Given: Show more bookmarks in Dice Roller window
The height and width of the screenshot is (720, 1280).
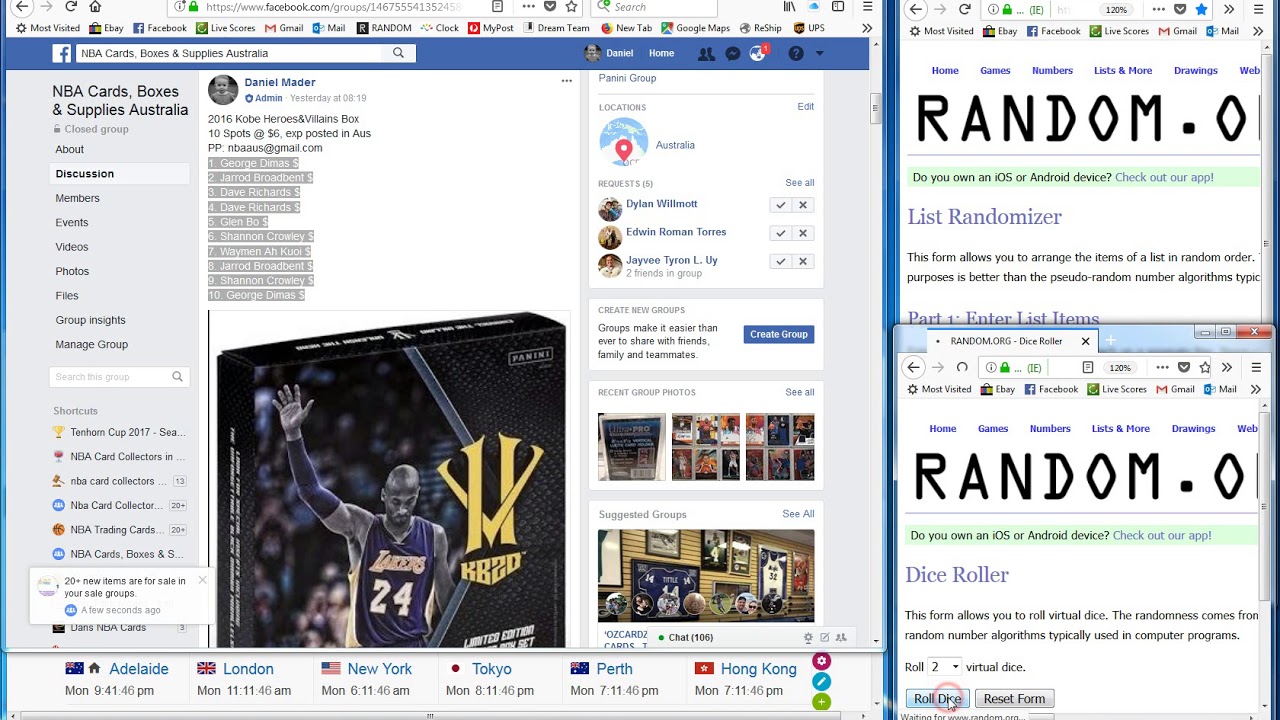Looking at the screenshot, I should (x=1256, y=389).
